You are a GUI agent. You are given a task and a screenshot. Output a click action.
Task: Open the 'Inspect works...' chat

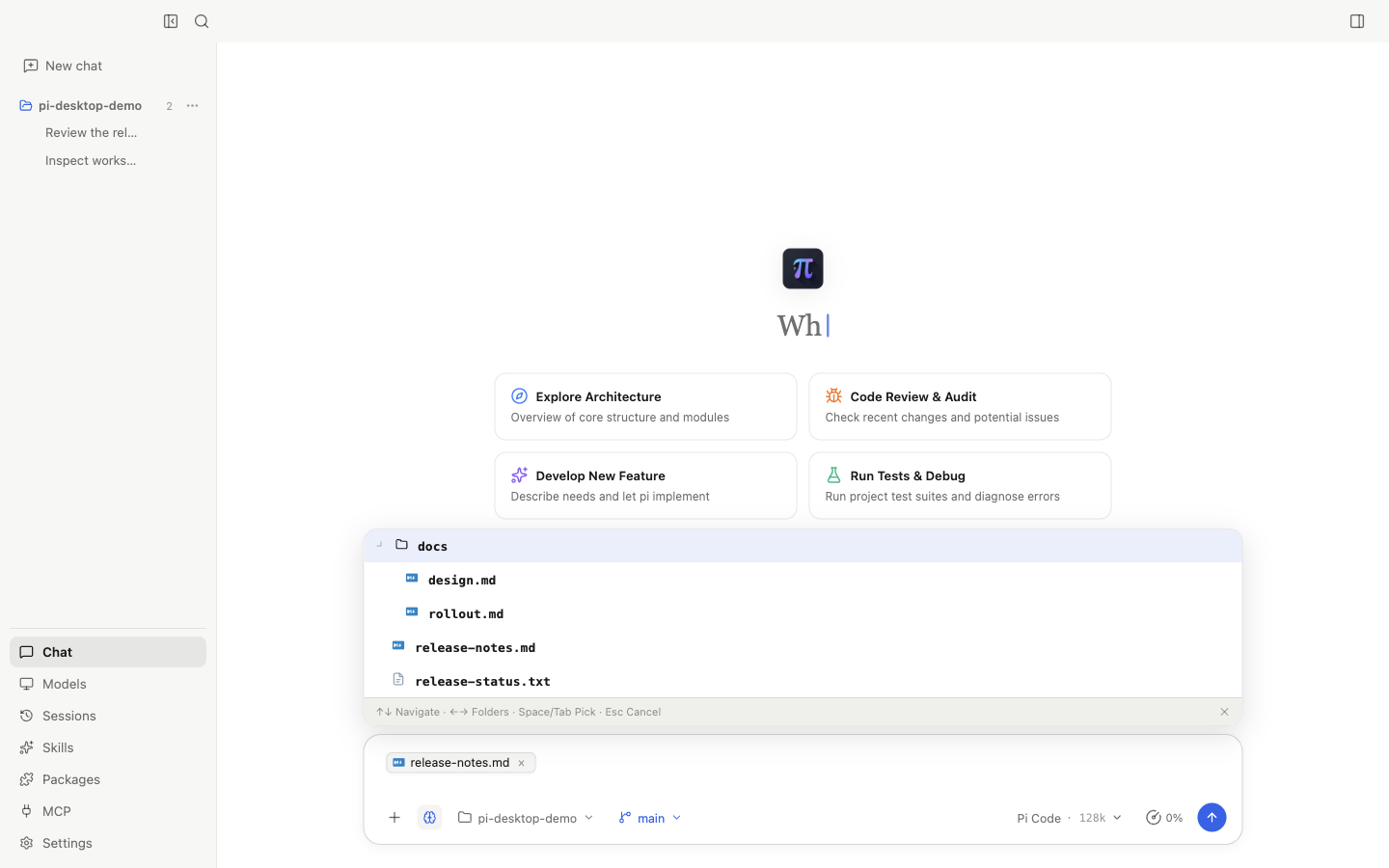tap(92, 161)
